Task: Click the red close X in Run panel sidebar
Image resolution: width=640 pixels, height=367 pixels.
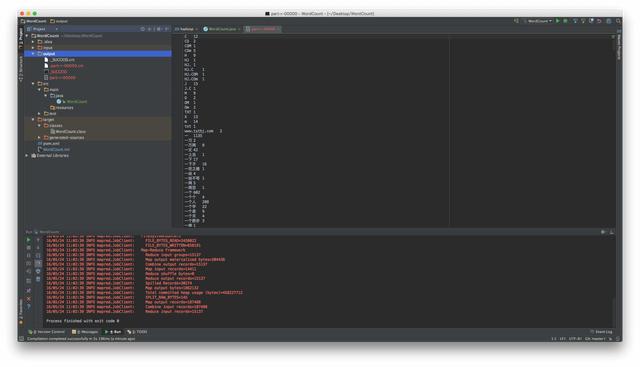Action: [28, 298]
